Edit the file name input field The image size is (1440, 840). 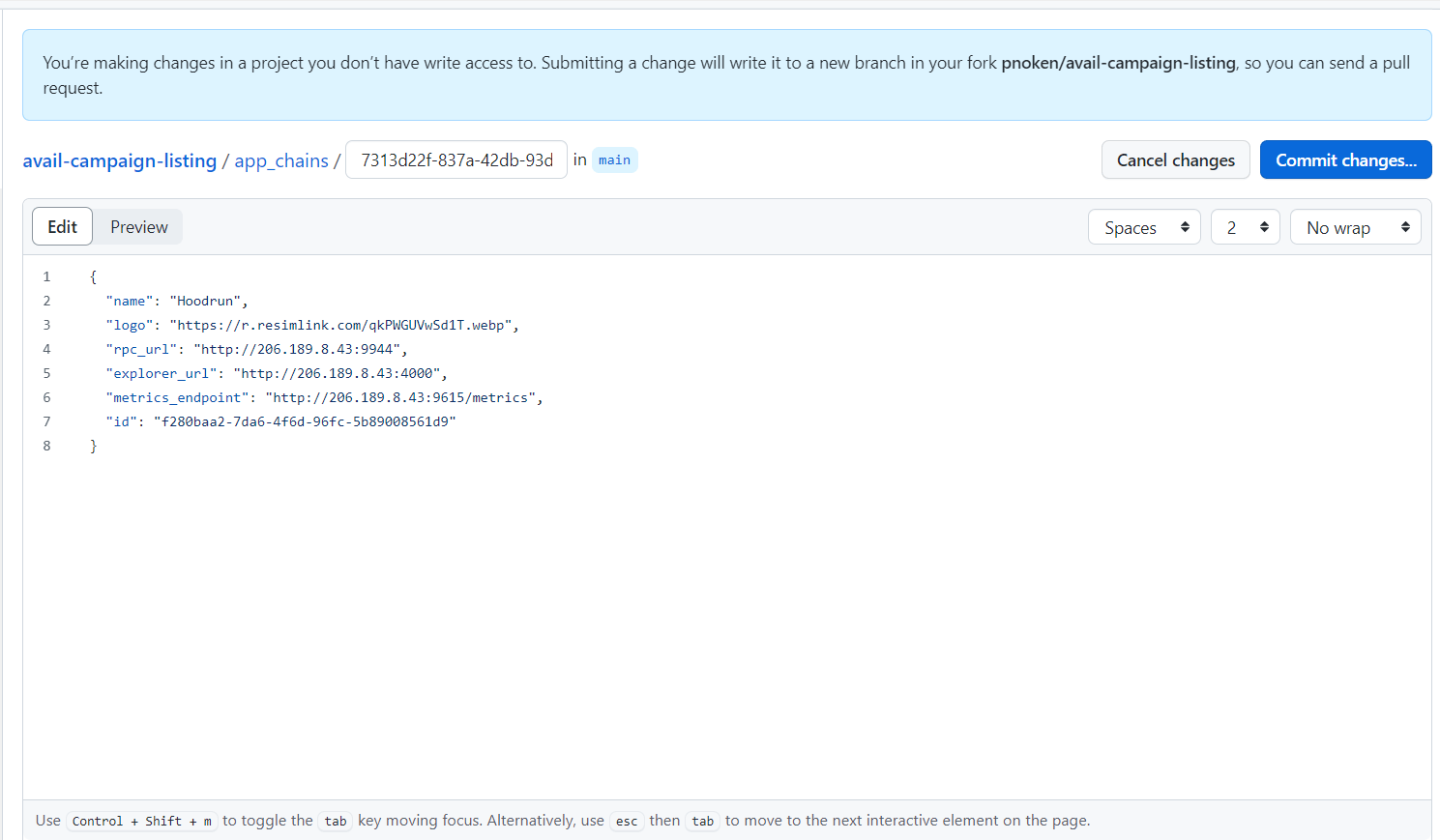pyautogui.click(x=456, y=160)
